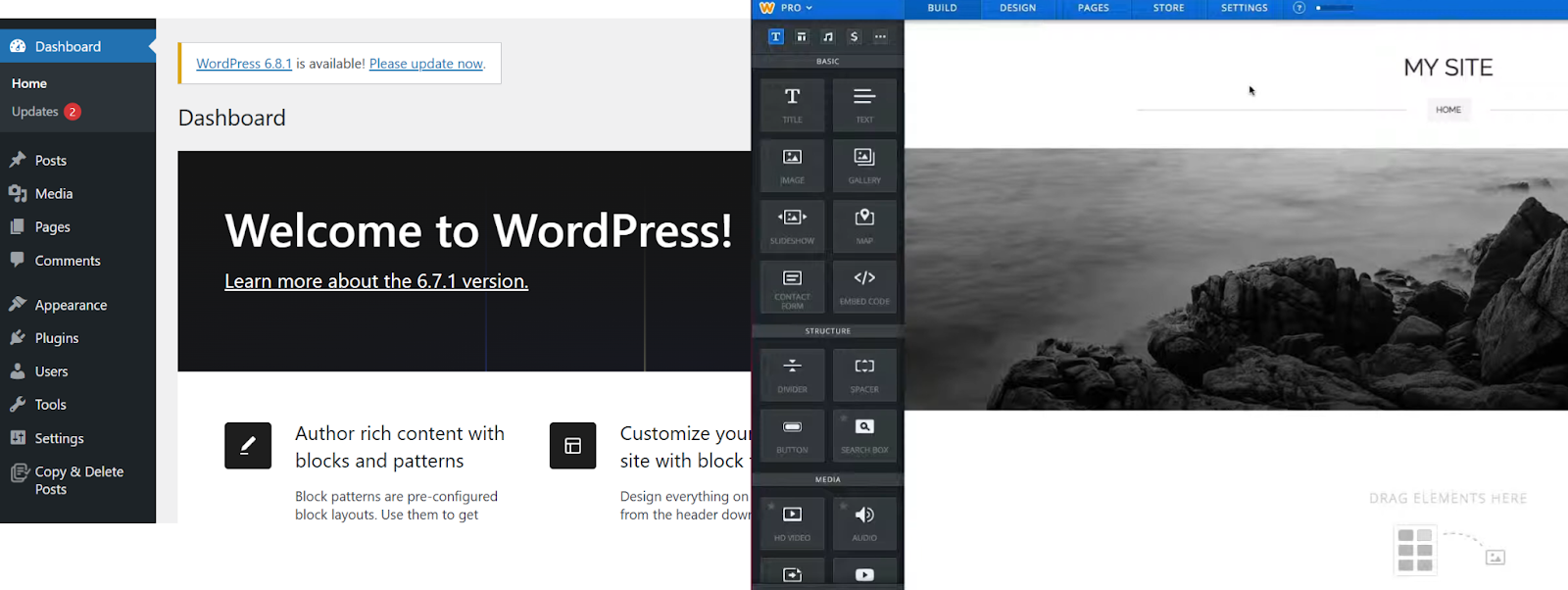Screen dimensions: 1568x590
Task: Open the Store tab in Weebly
Action: pyautogui.click(x=1168, y=8)
